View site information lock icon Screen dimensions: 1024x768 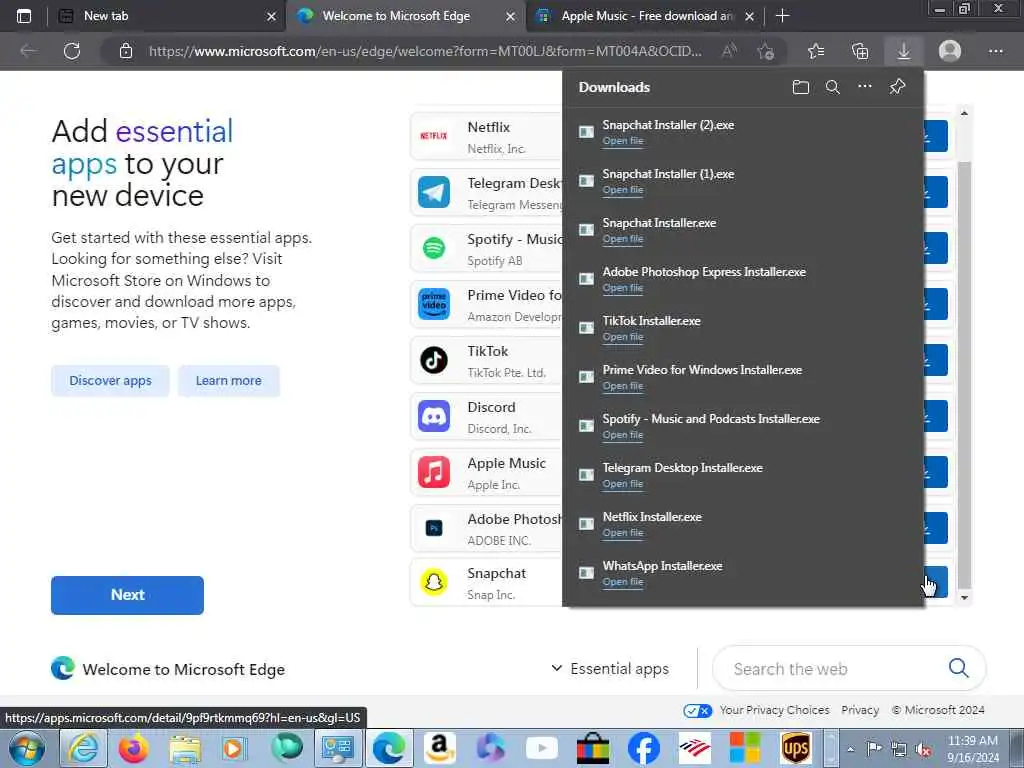tap(126, 51)
